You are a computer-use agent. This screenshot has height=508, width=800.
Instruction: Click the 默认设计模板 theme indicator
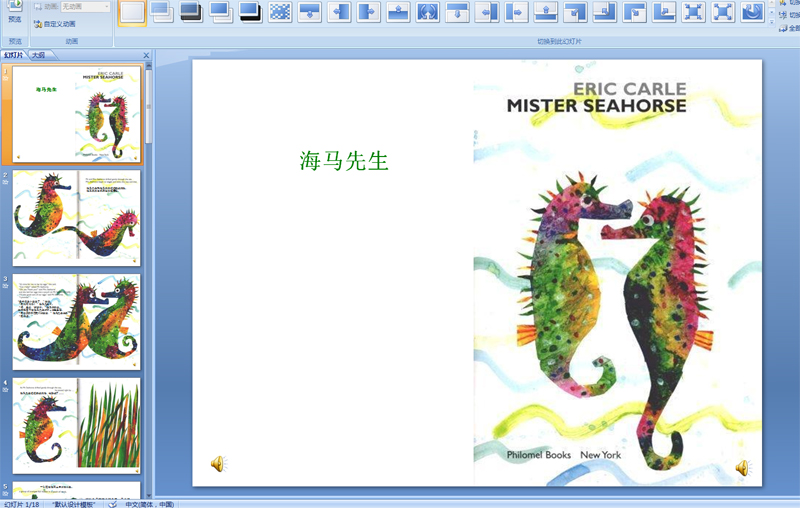74,504
